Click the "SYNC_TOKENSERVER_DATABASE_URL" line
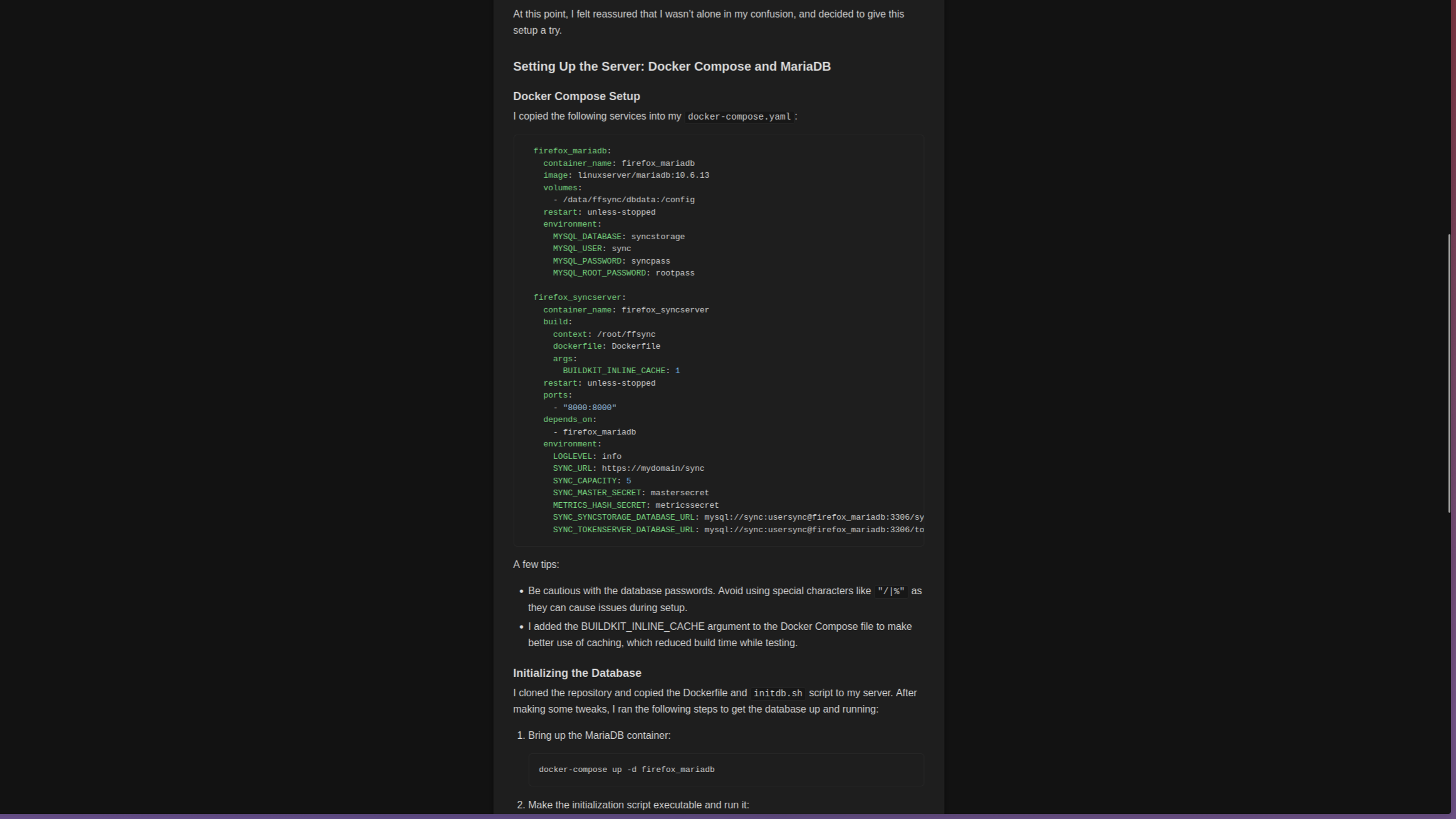Viewport: 1456px width, 819px height. coord(738,530)
